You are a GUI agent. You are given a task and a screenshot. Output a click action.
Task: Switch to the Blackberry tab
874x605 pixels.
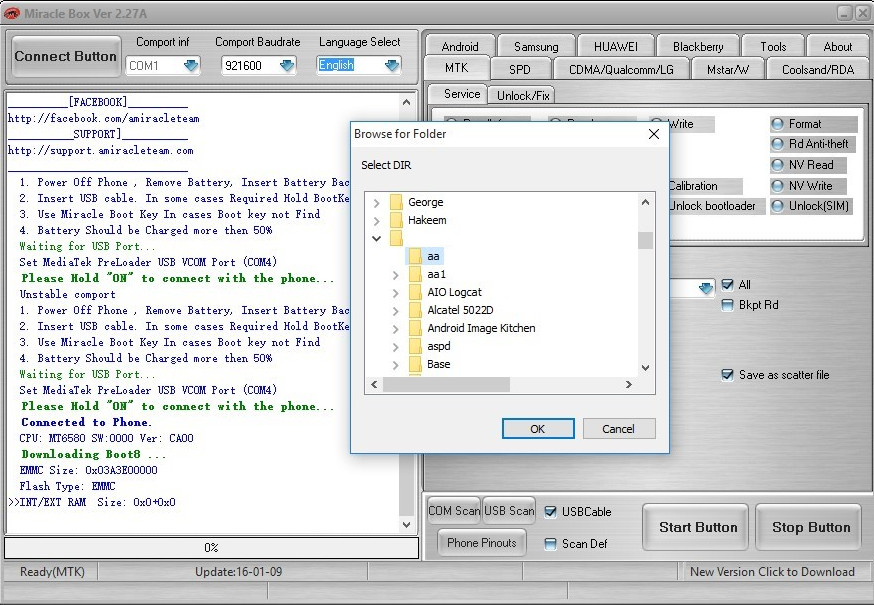click(698, 46)
